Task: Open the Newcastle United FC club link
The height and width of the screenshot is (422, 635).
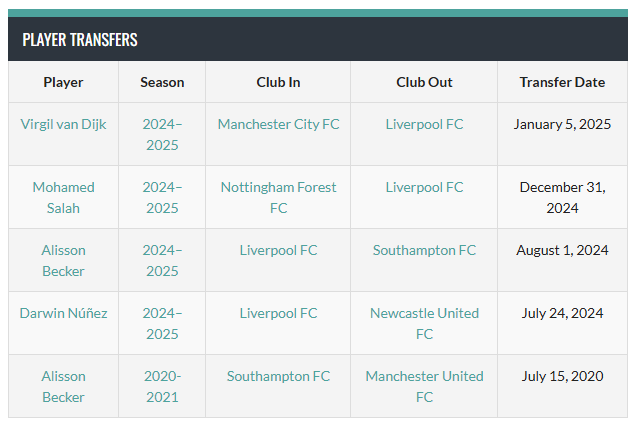Action: click(x=424, y=324)
